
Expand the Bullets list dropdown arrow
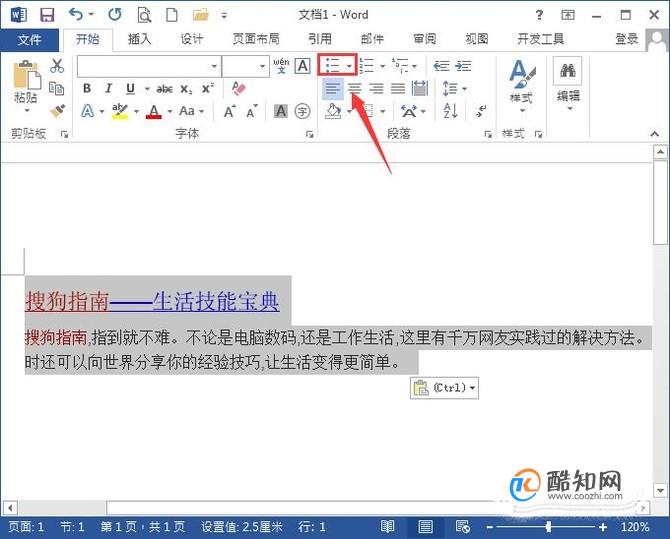click(x=350, y=66)
